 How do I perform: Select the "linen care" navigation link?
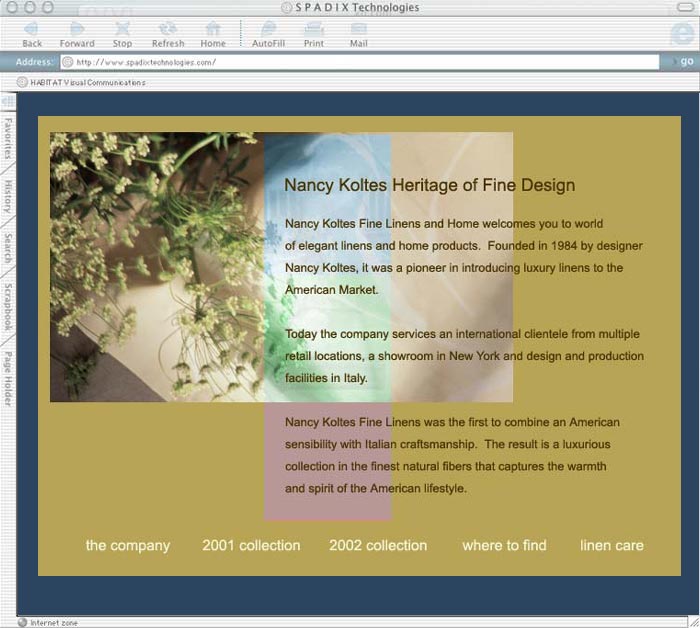tap(612, 546)
